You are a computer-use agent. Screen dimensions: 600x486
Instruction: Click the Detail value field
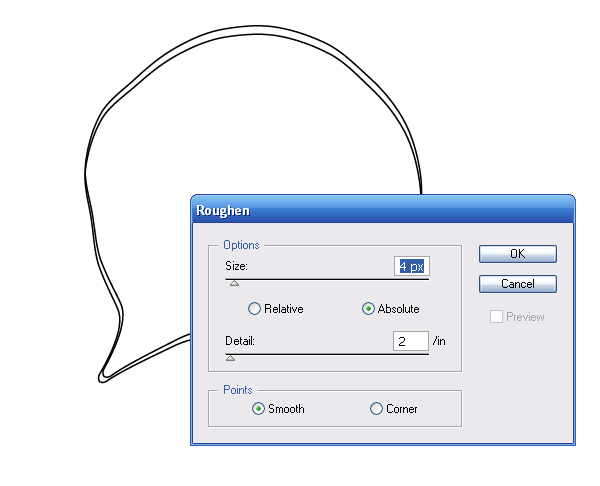411,341
